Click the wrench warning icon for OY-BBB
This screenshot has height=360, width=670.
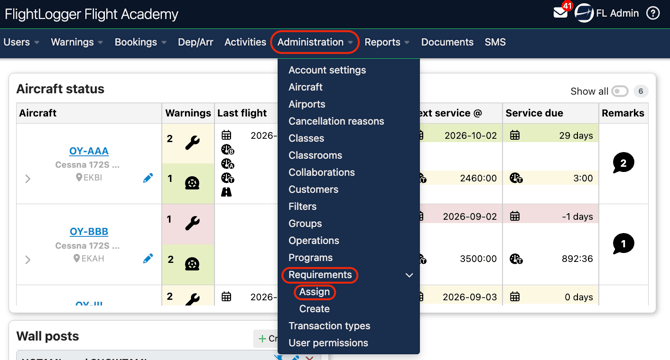[x=192, y=222]
